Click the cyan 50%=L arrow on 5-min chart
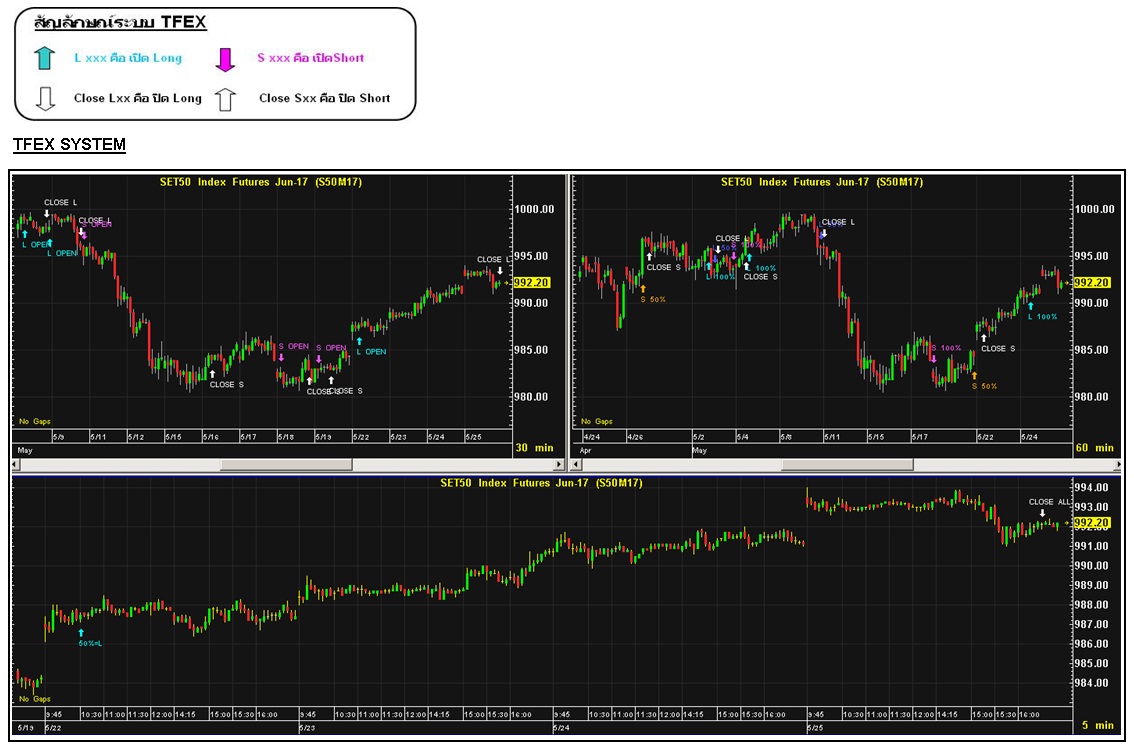The width and height of the screenshot is (1134, 748). click(81, 632)
